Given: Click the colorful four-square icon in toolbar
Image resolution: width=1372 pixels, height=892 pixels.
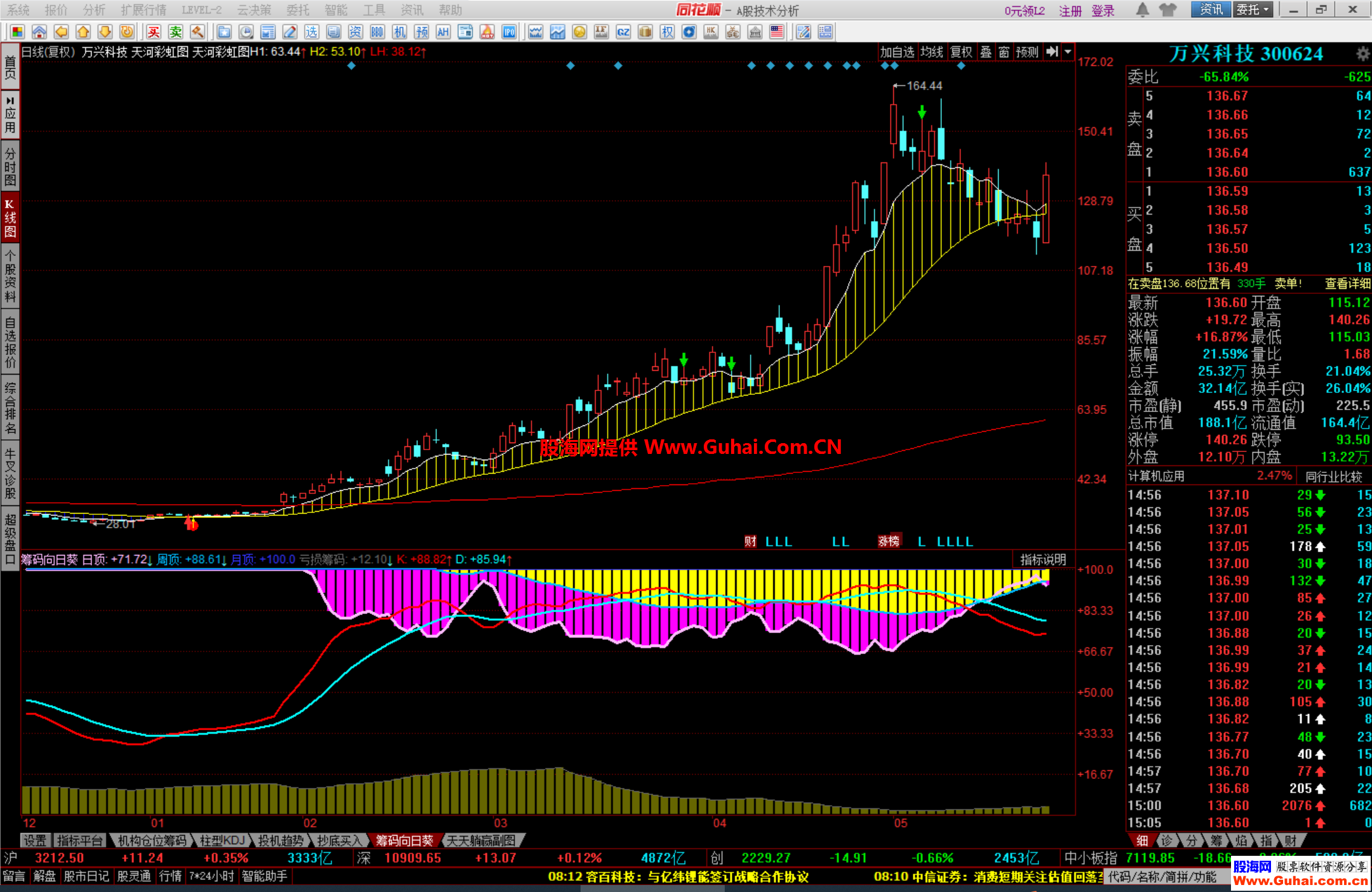Looking at the screenshot, I should click(x=17, y=32).
